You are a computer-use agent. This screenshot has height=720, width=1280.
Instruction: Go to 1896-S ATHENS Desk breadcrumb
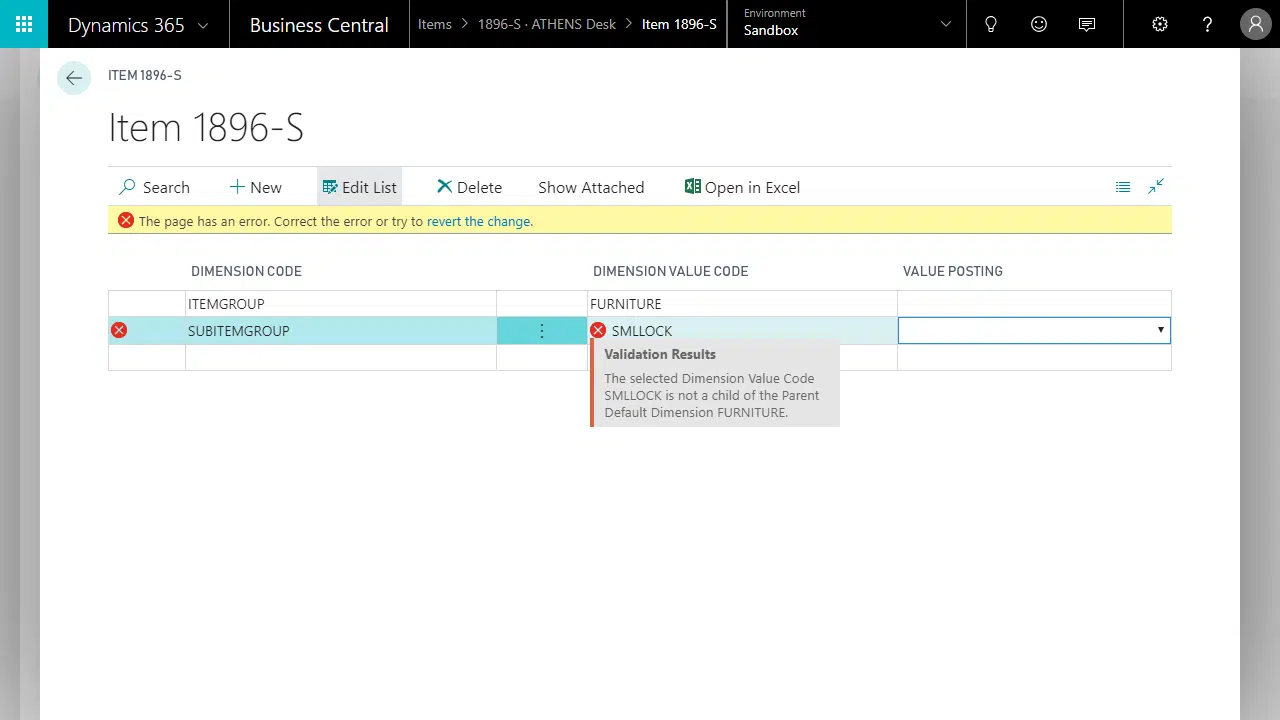[x=546, y=24]
